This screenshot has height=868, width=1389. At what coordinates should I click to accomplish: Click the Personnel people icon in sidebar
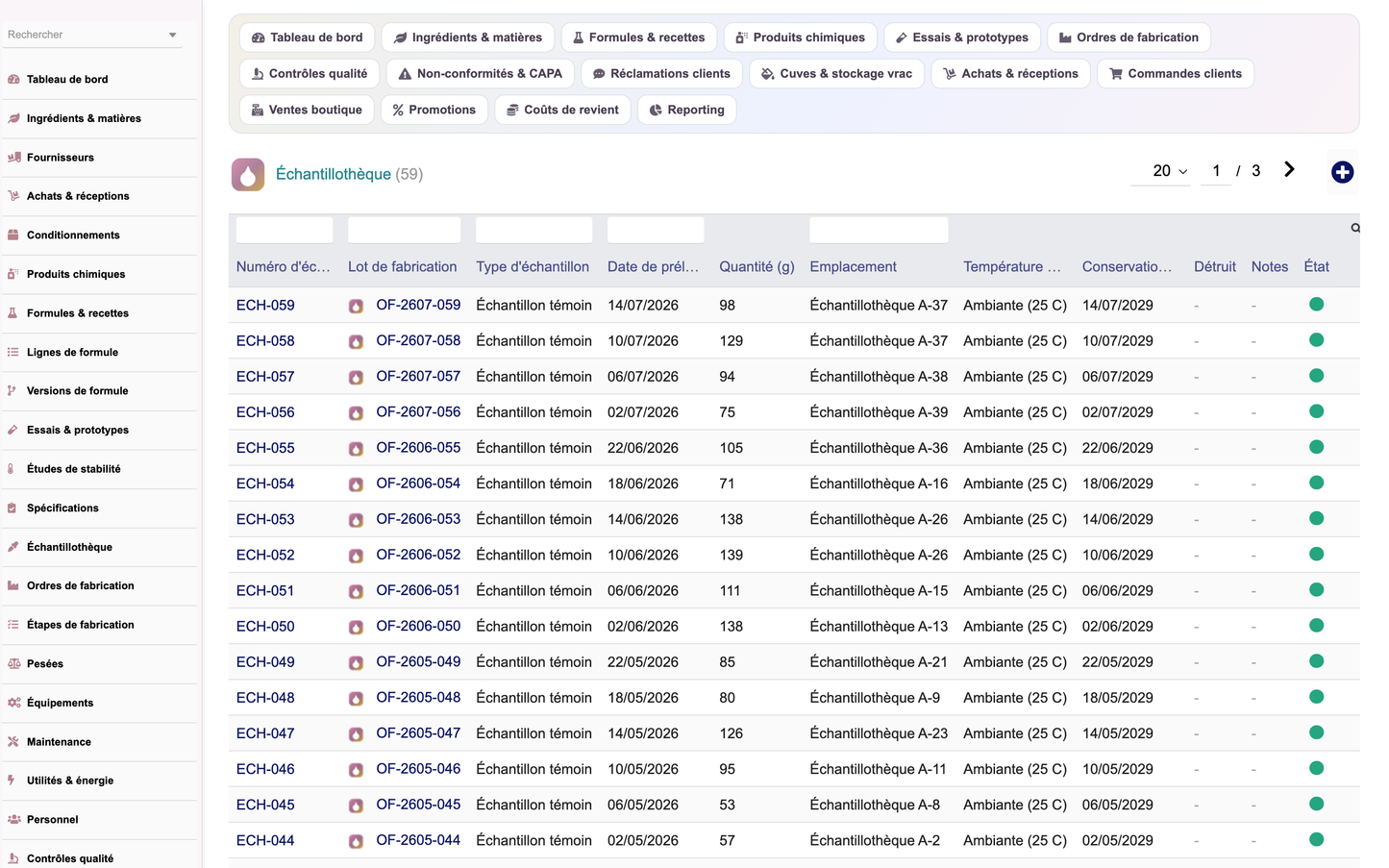pyautogui.click(x=13, y=819)
